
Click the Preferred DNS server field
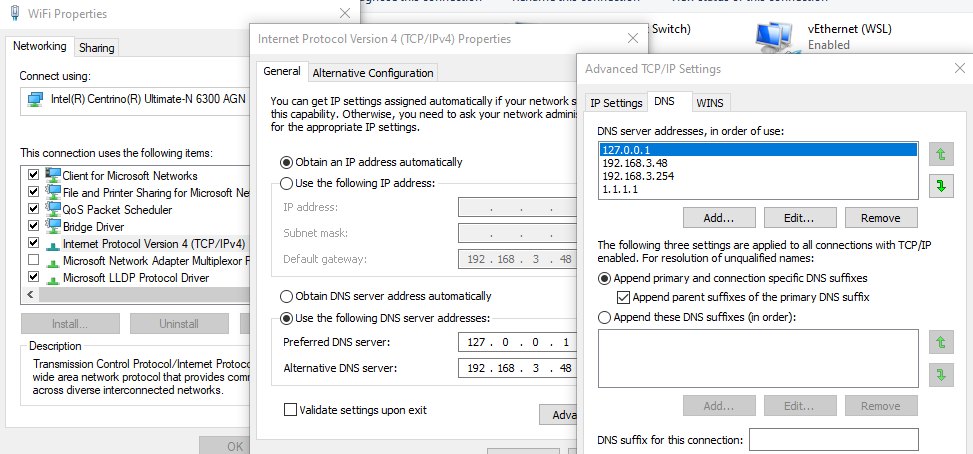[518, 342]
